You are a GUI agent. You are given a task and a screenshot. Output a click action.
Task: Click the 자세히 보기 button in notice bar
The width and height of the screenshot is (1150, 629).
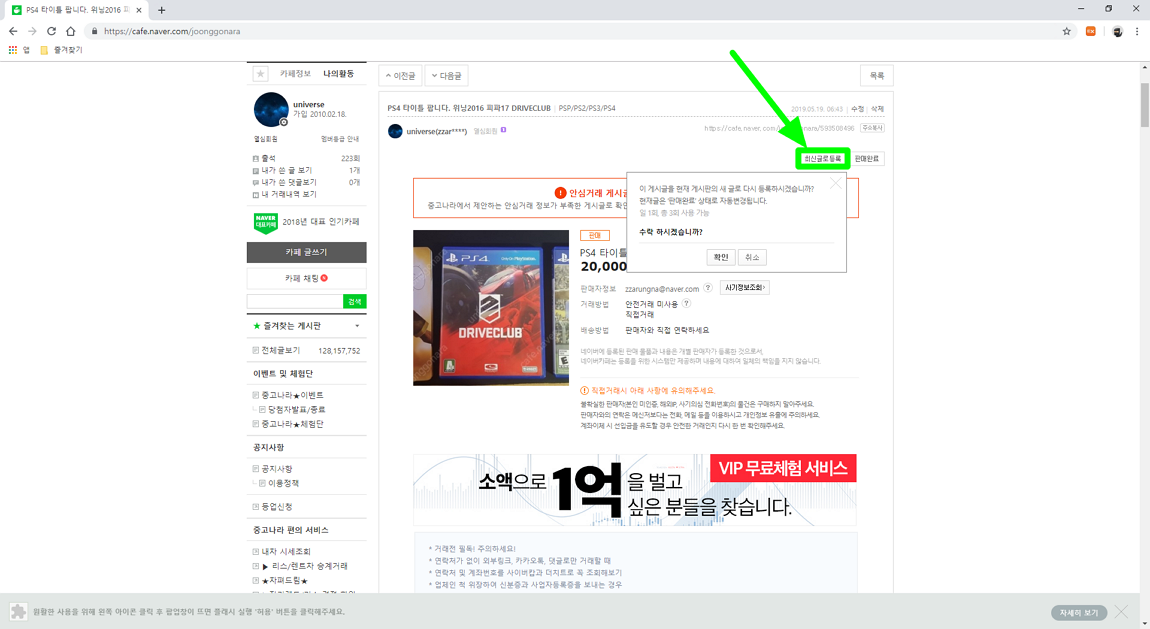coord(1079,613)
